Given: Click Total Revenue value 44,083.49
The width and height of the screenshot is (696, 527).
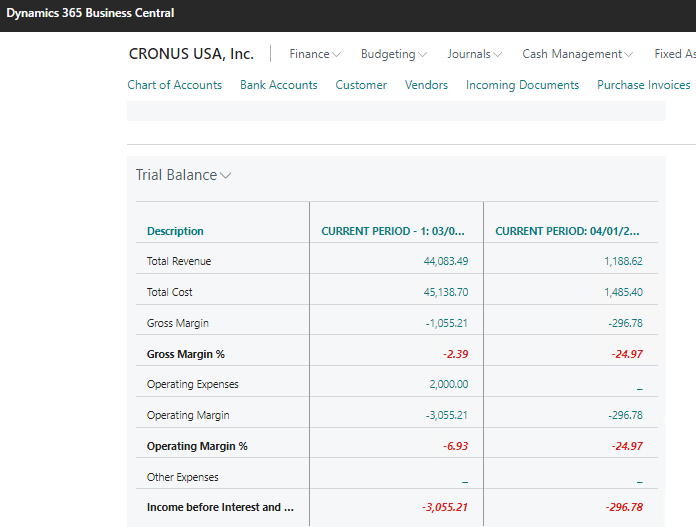Looking at the screenshot, I should pos(446,261).
